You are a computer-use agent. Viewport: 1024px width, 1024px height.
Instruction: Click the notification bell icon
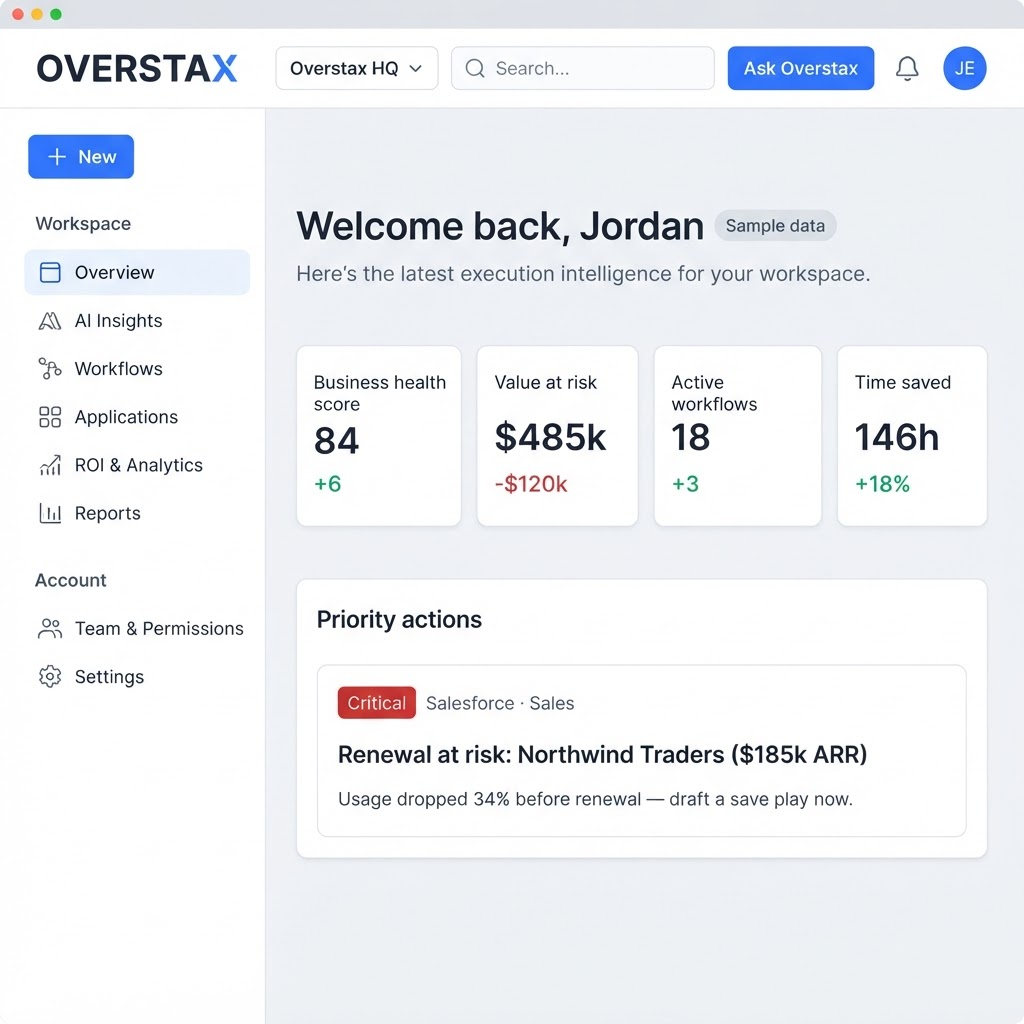(906, 68)
